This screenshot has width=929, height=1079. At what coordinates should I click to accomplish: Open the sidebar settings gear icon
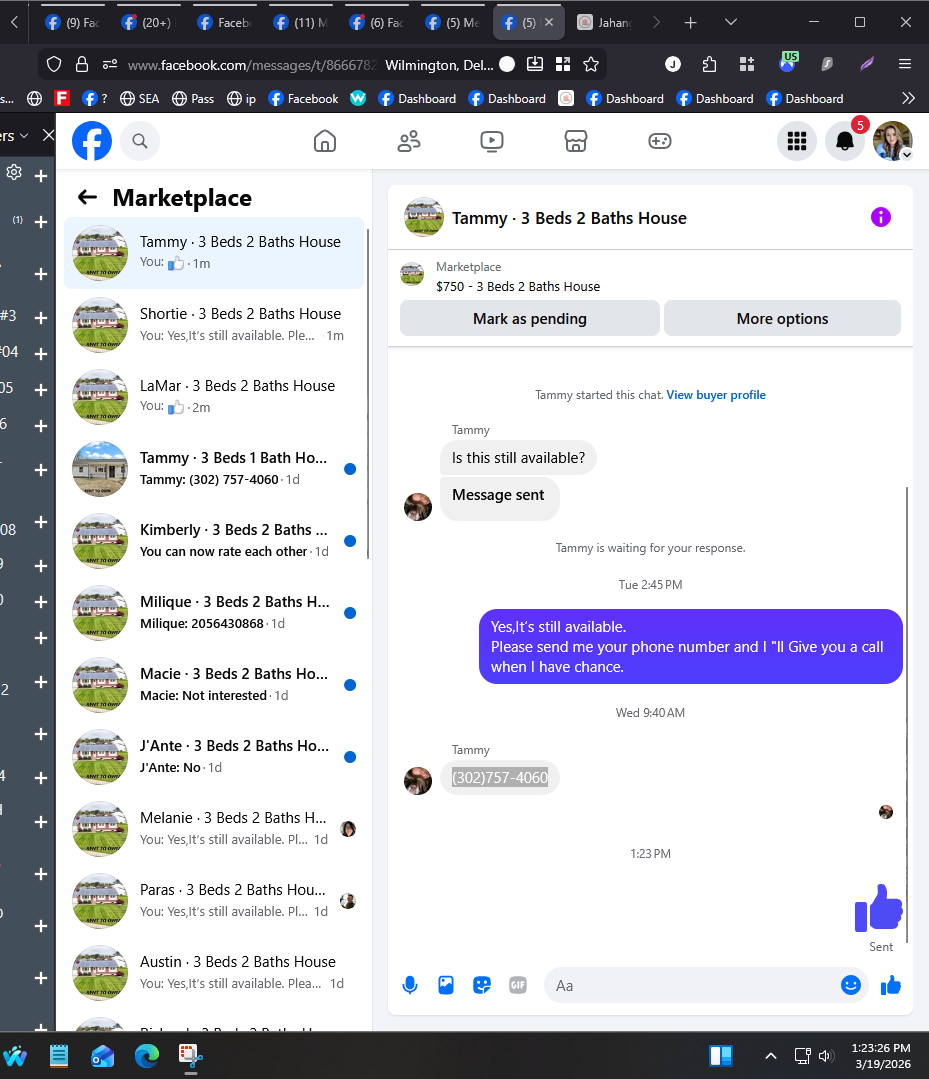[x=14, y=172]
